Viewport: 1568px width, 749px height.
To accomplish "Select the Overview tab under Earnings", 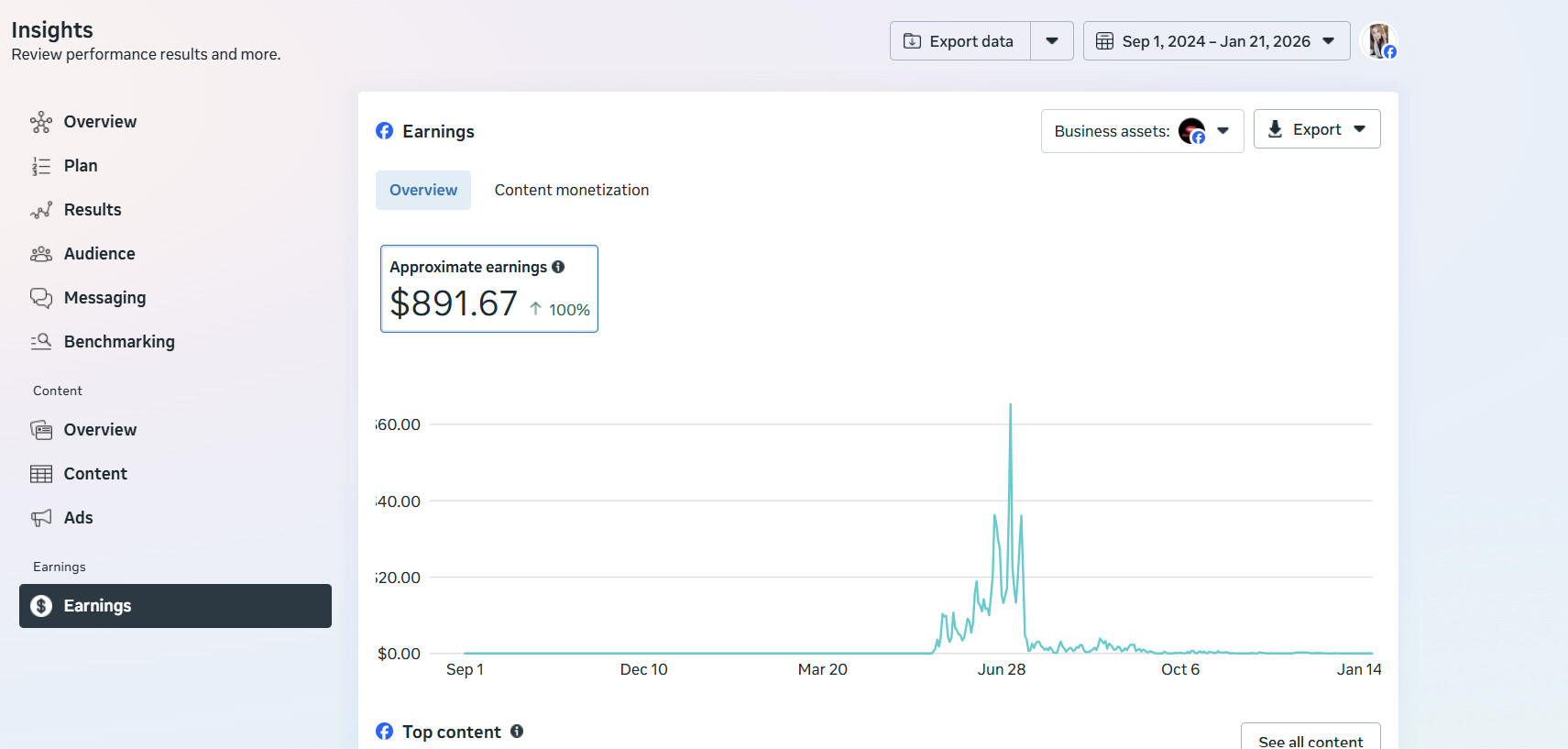I will (422, 190).
